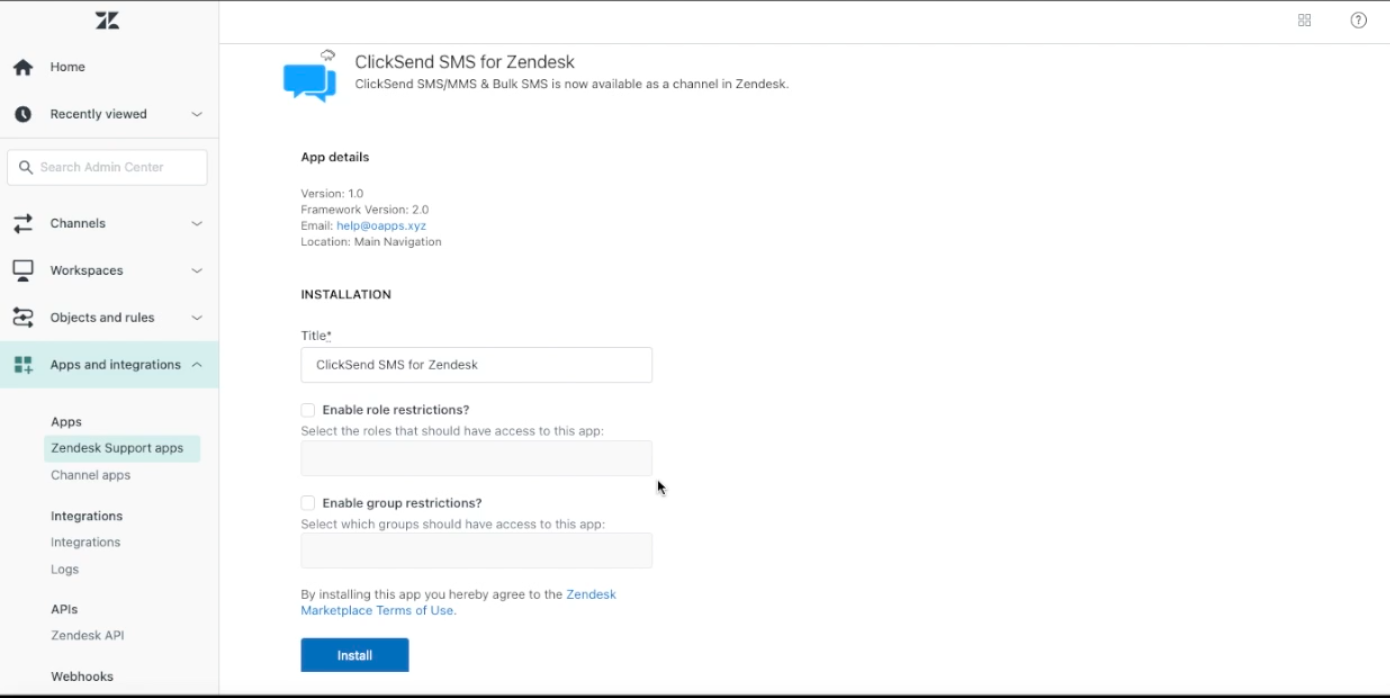This screenshot has width=1390, height=698.
Task: Click the "Location: Main Navigation" text
Action: click(371, 242)
